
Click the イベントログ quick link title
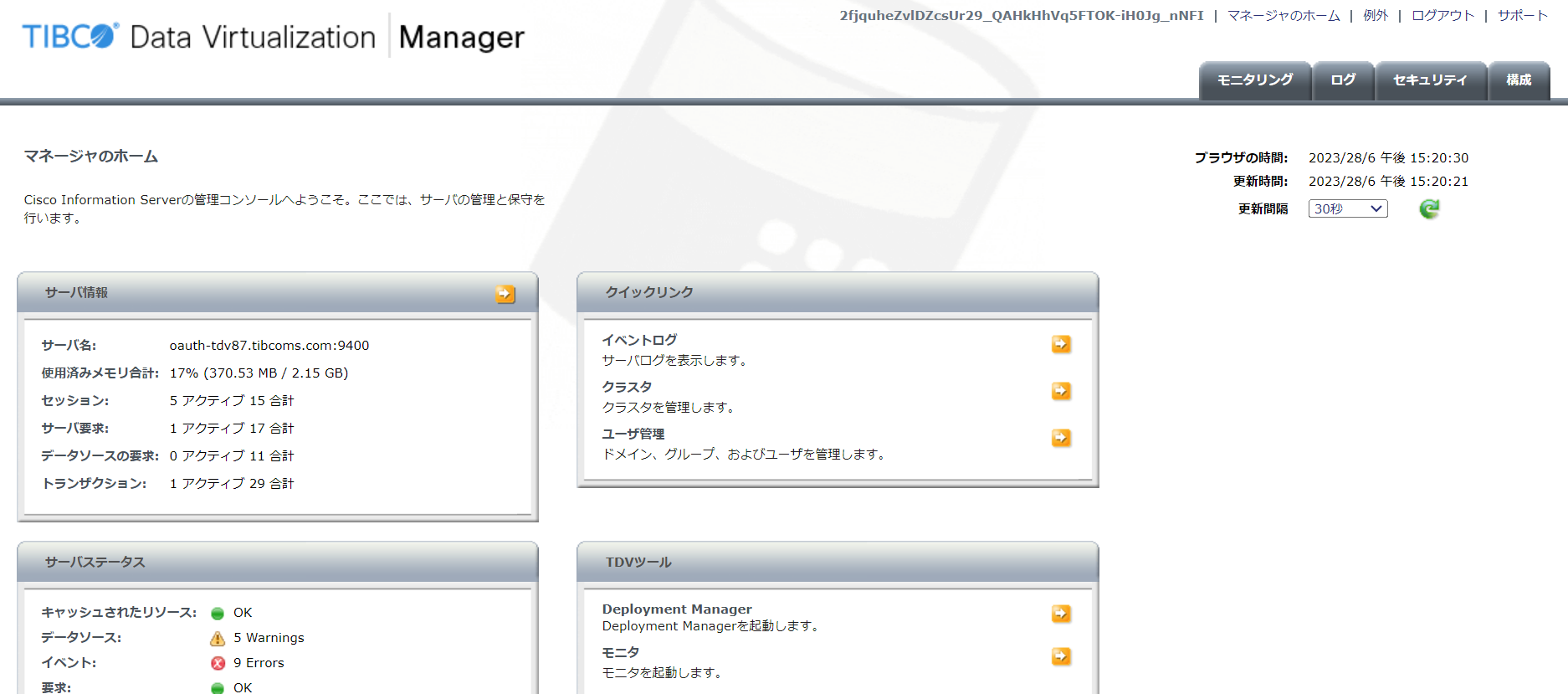[x=639, y=340]
